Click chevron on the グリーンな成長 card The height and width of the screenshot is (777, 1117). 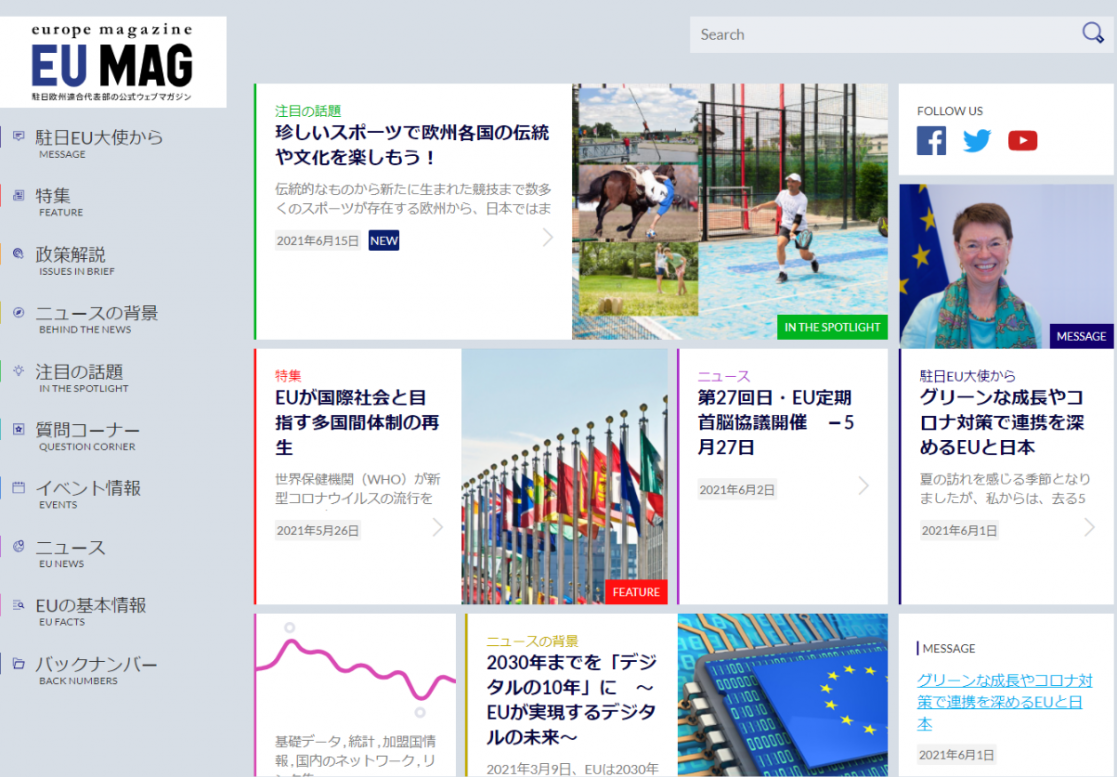[x=1089, y=527]
